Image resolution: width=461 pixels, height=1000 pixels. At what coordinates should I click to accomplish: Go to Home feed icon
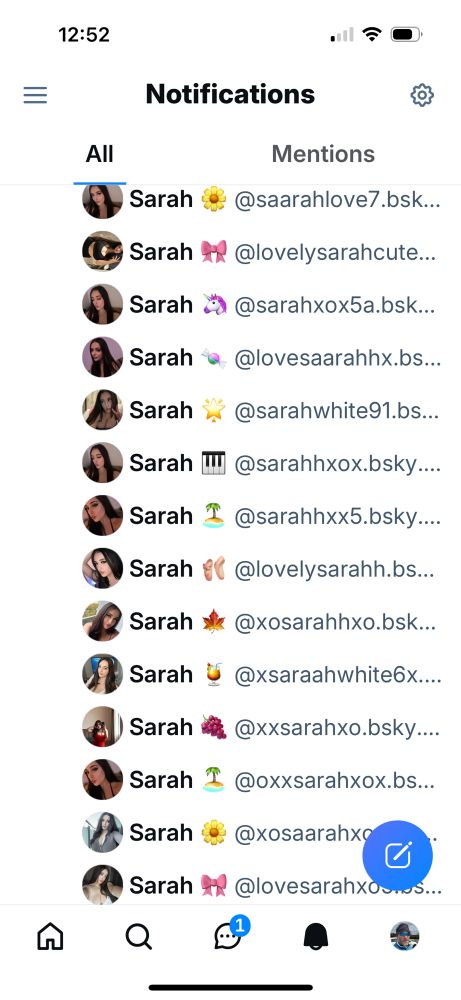tap(50, 937)
